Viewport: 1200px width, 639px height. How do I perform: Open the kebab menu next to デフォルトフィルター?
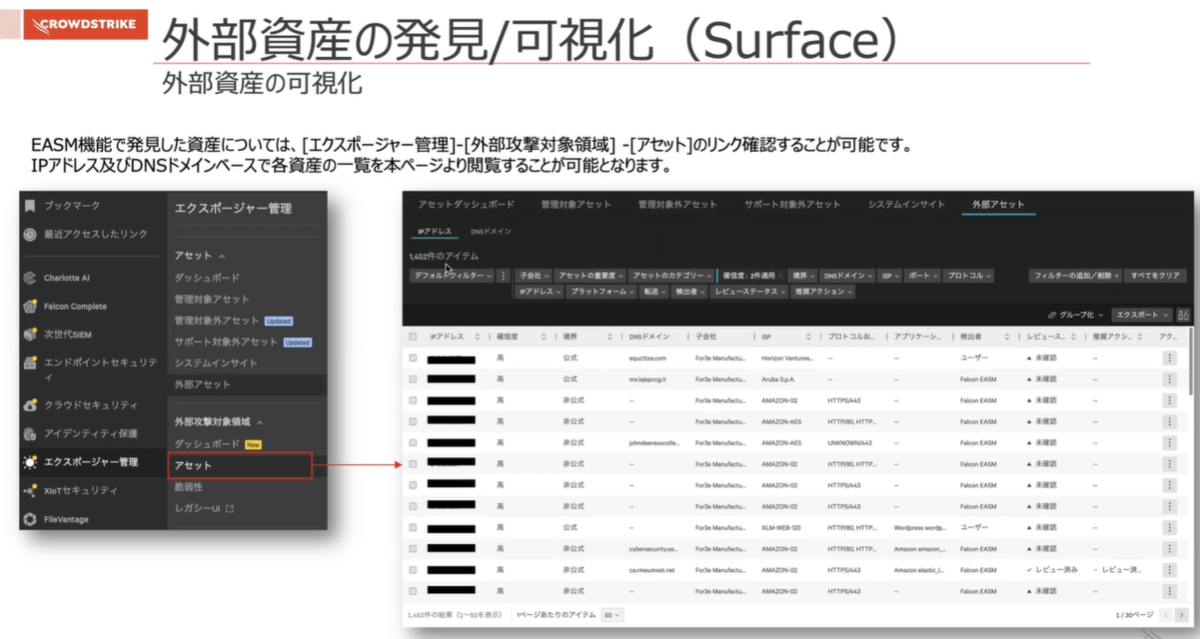[x=503, y=275]
